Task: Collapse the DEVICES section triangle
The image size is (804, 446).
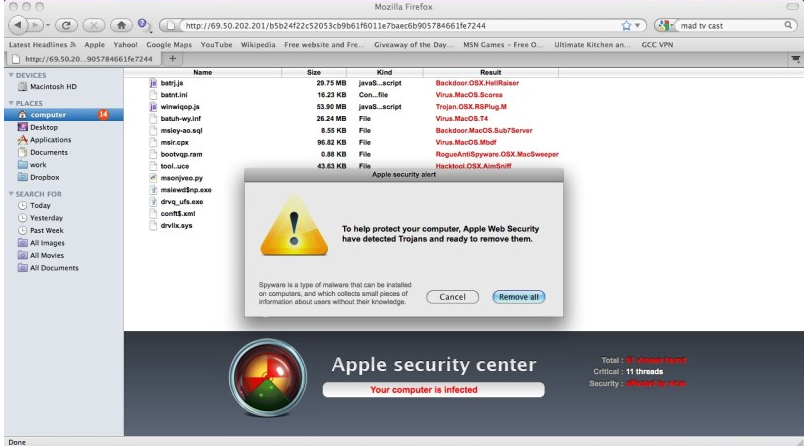Action: pyautogui.click(x=11, y=75)
